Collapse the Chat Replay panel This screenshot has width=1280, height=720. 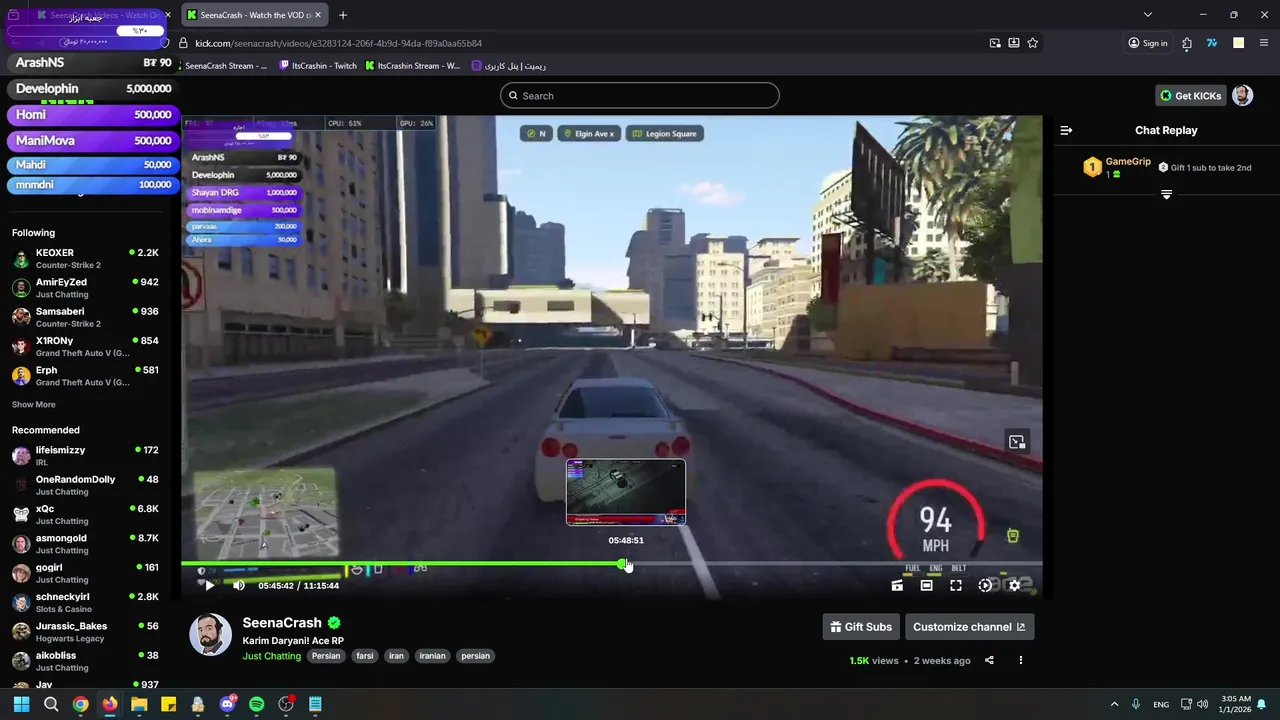pos(1066,130)
